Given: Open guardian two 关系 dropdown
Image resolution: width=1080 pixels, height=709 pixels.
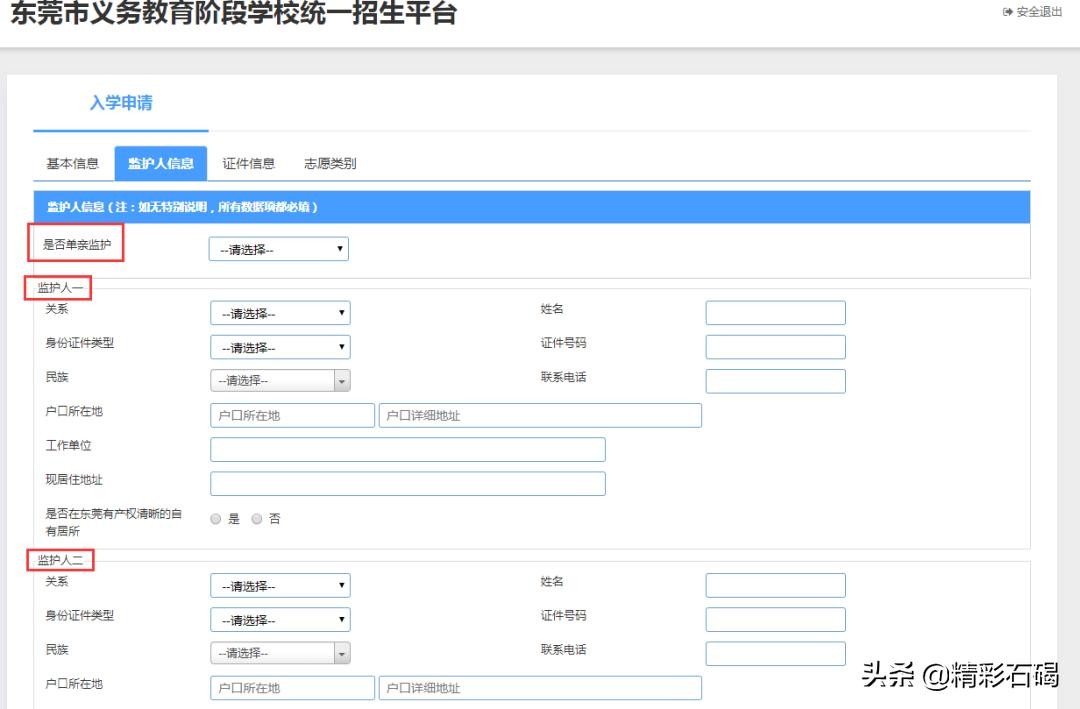Looking at the screenshot, I should coord(280,586).
